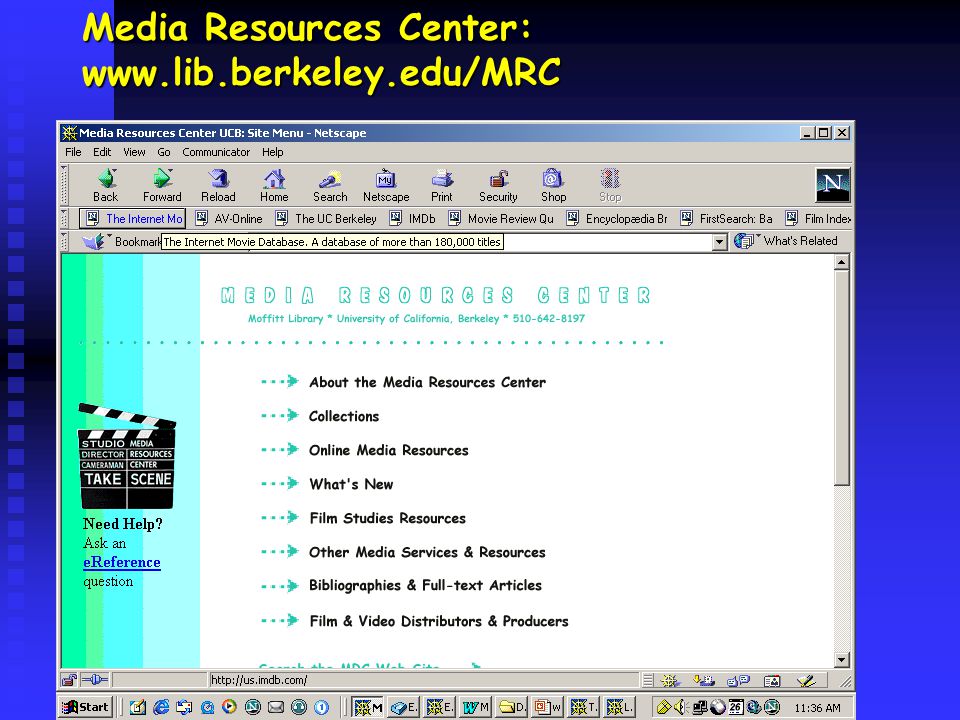The height and width of the screenshot is (720, 960).
Task: Open the Security info padlock button
Action: [498, 186]
